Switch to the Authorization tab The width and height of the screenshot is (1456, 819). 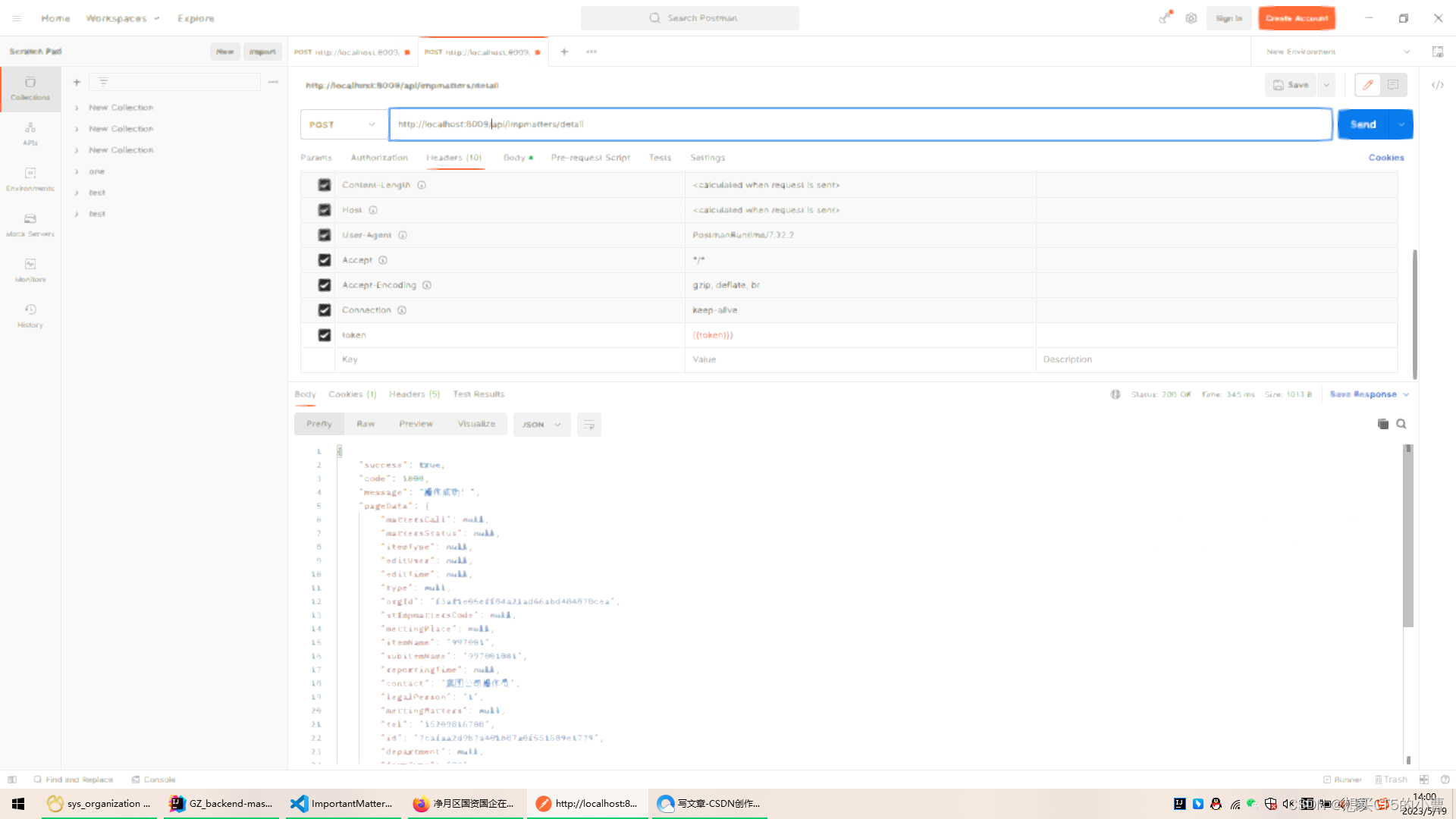[x=379, y=158]
